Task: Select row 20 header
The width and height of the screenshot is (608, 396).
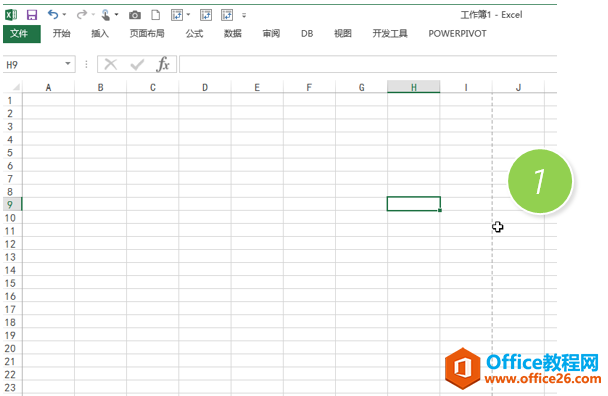Action: tap(11, 348)
